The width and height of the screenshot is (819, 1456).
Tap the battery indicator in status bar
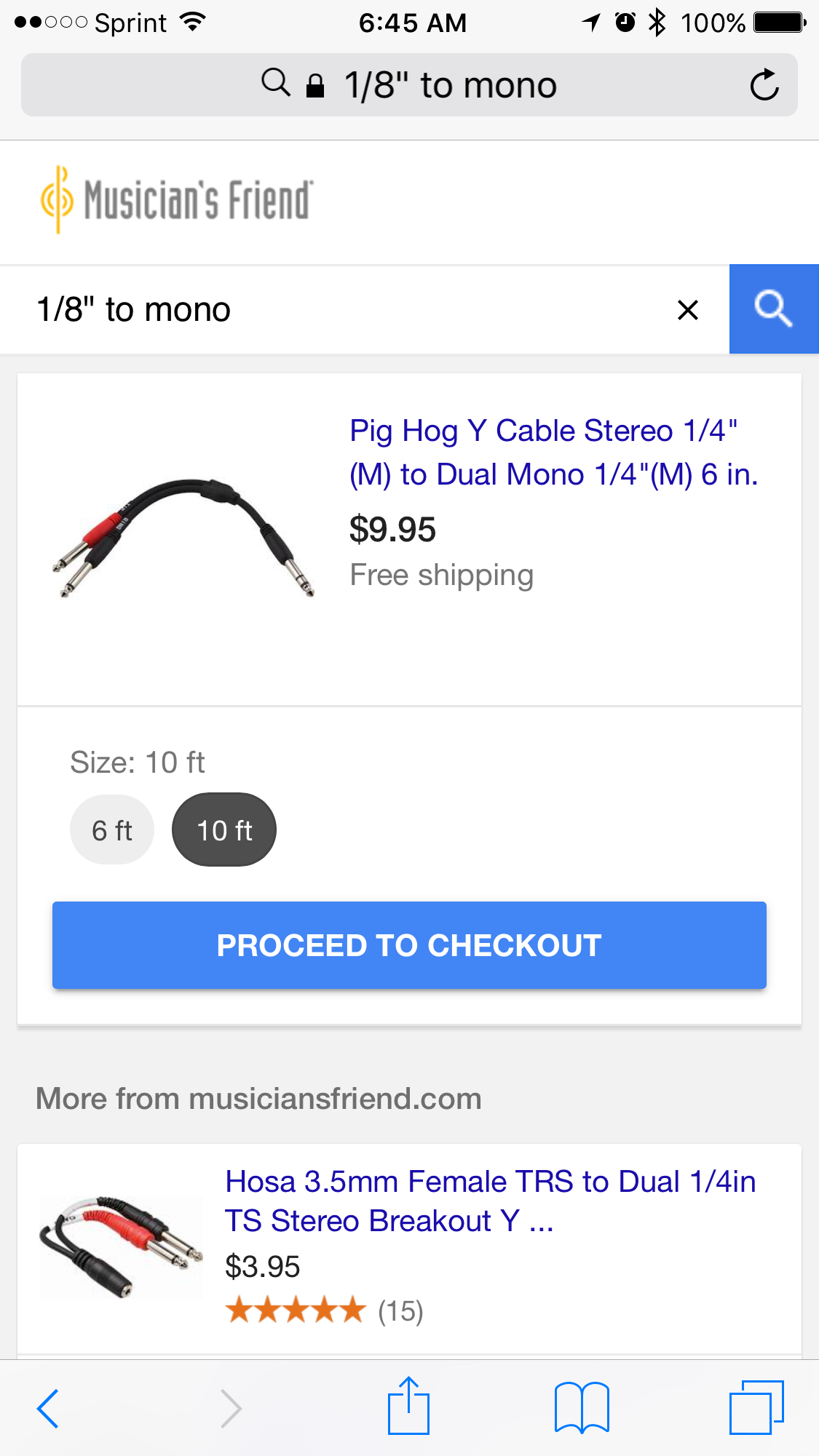[x=779, y=23]
